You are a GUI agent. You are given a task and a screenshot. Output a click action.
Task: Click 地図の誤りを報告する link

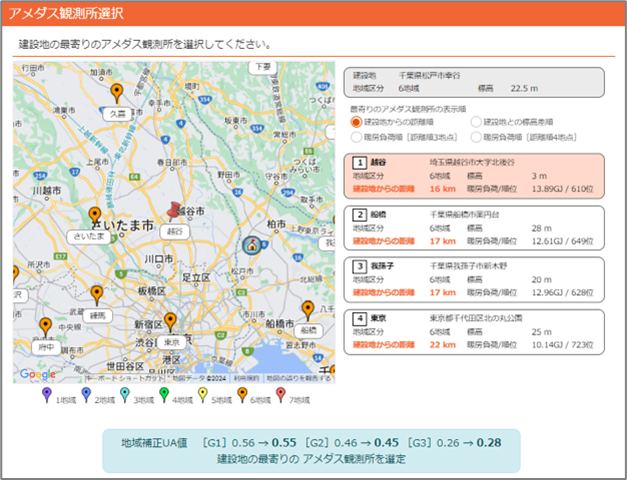point(299,378)
